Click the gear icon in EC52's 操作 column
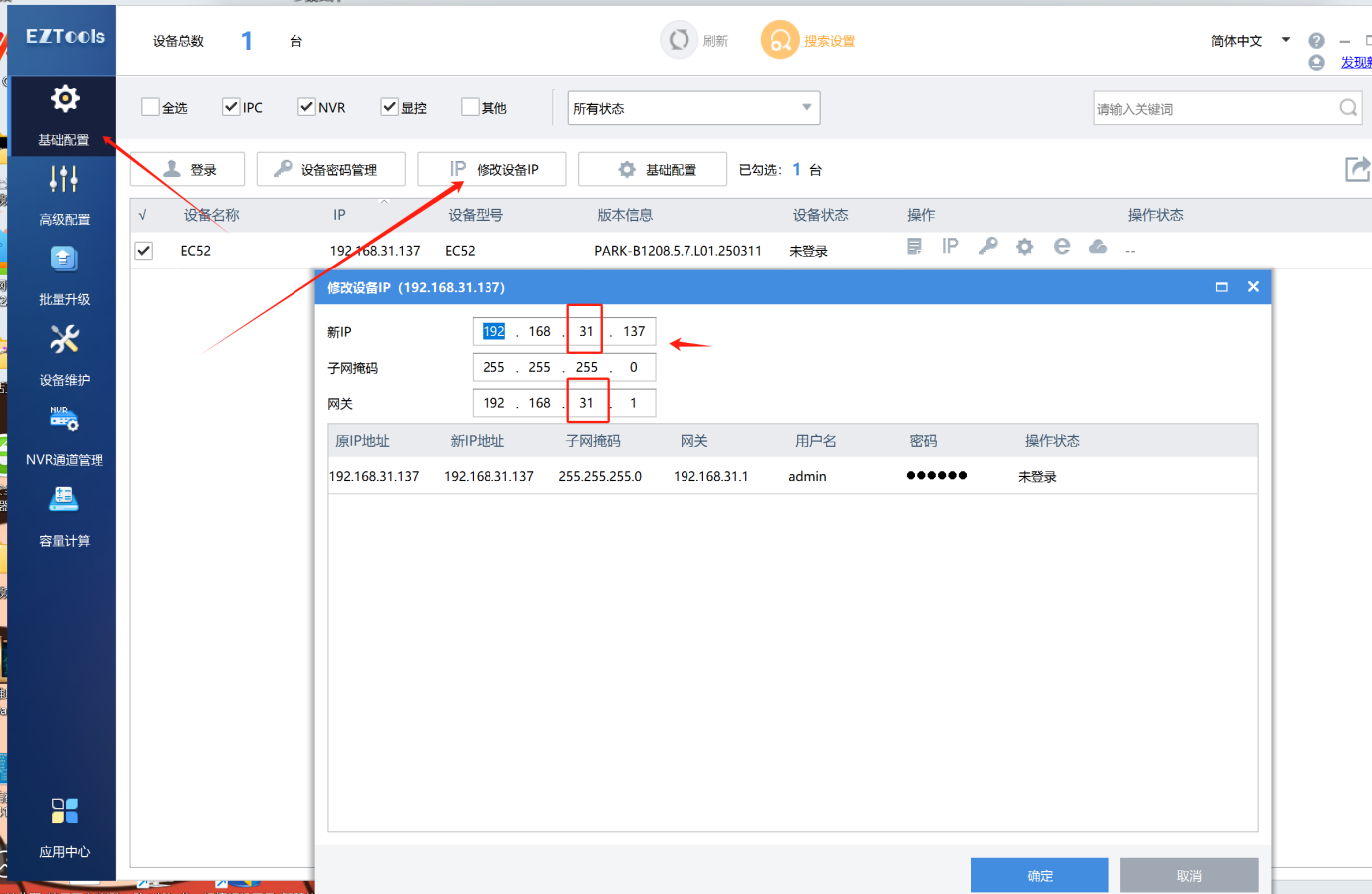Image resolution: width=1372 pixels, height=894 pixels. click(x=1024, y=246)
